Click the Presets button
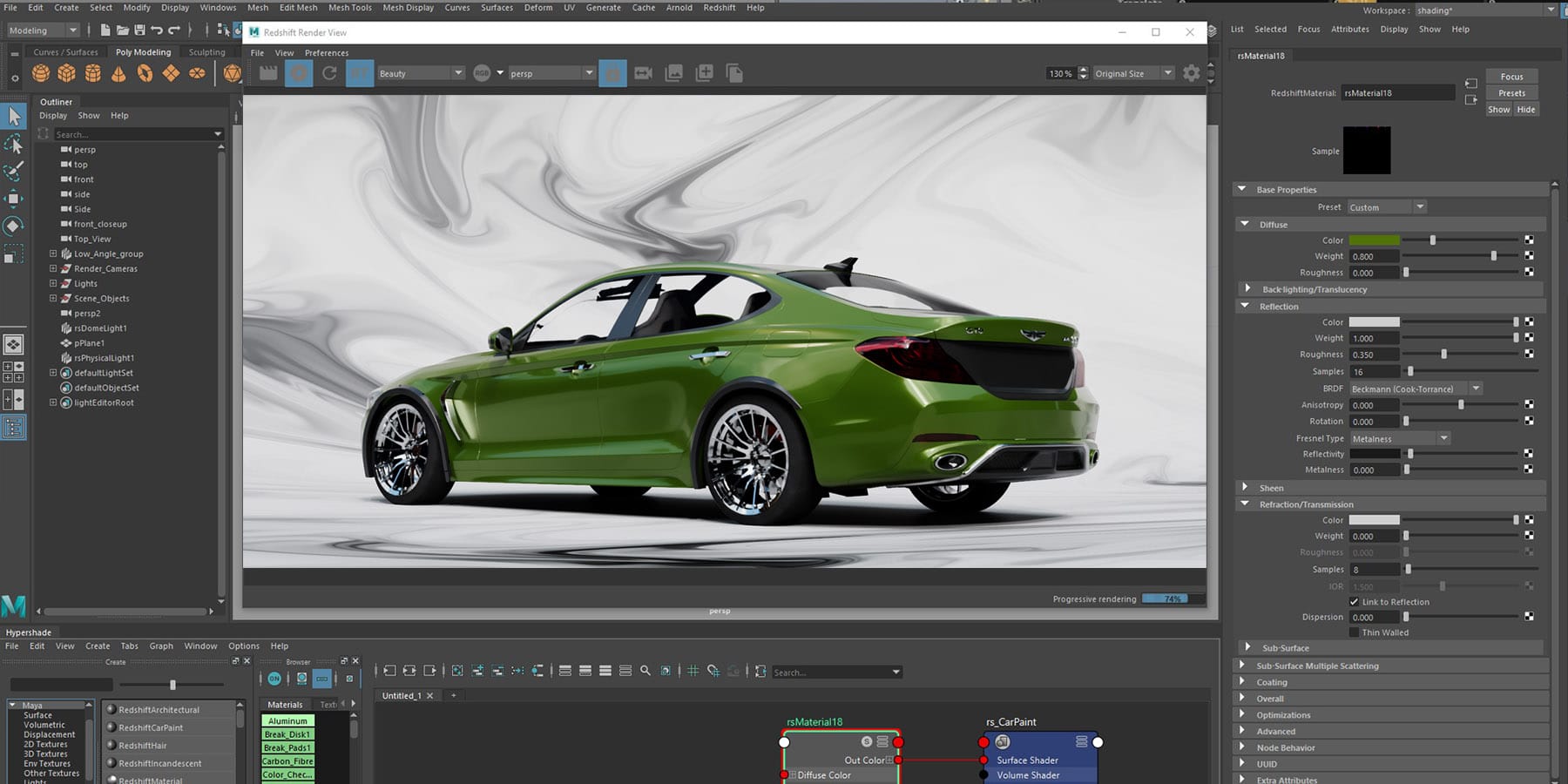Screen dimensions: 1568x784 (1511, 93)
